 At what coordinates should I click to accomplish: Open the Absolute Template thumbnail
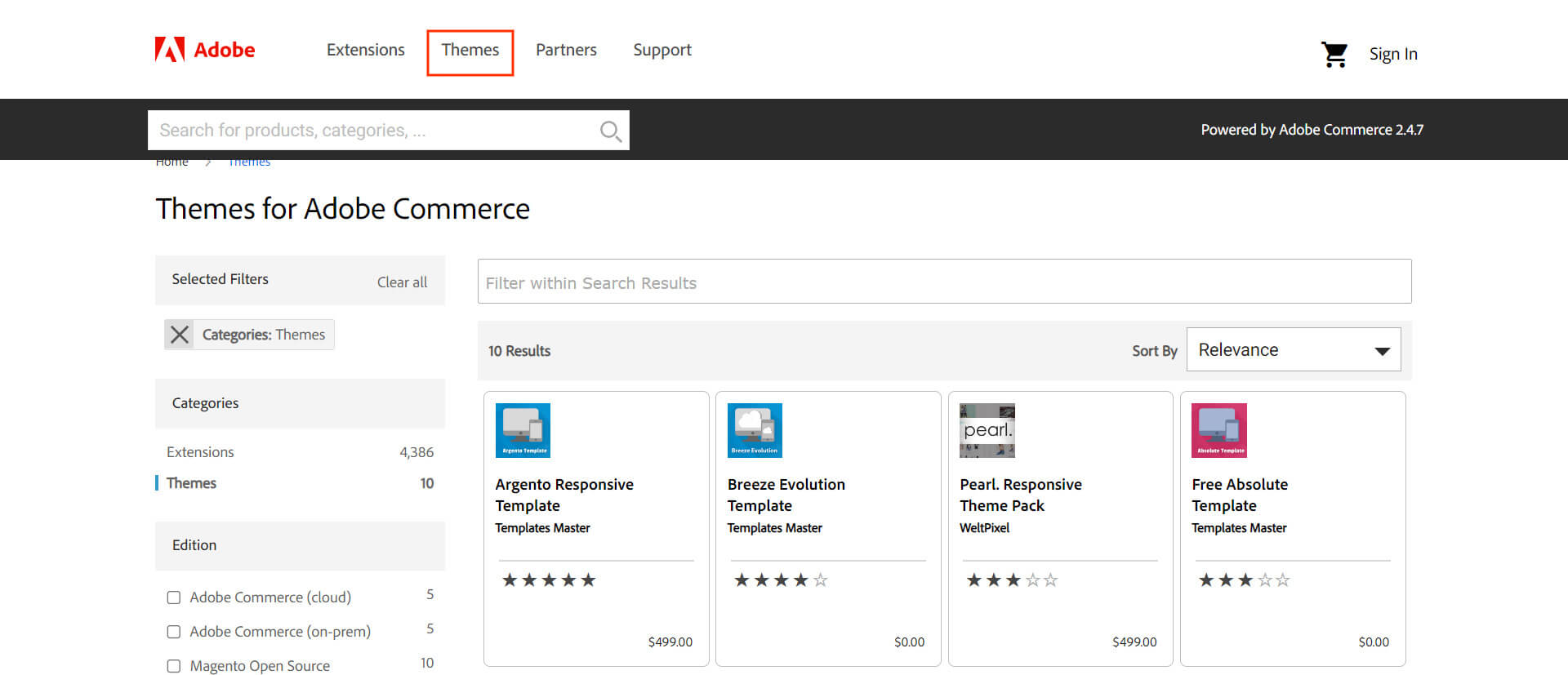coord(1219,430)
